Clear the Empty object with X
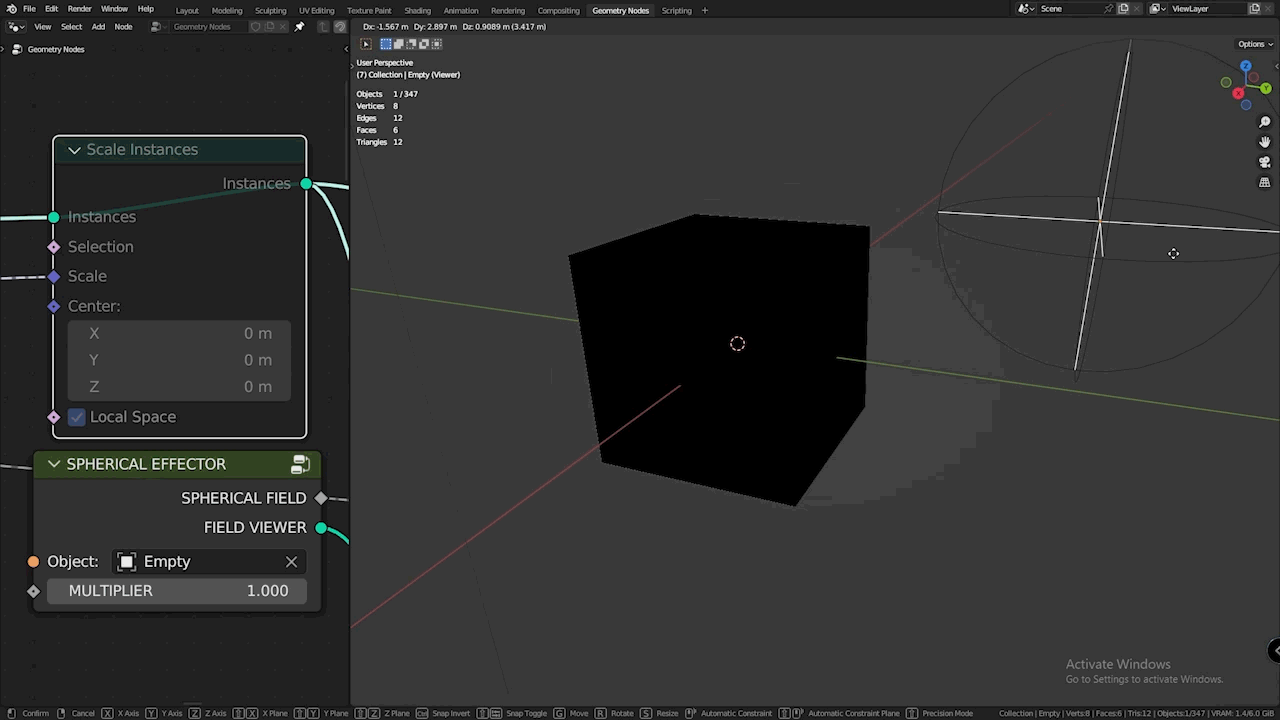The height and width of the screenshot is (720, 1280). 291,562
